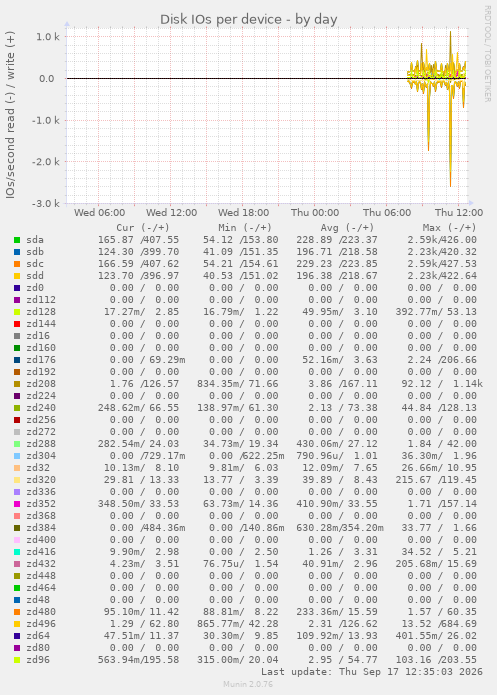Click the sdc orange legend swatch
This screenshot has width=497, height=695.
[17, 264]
